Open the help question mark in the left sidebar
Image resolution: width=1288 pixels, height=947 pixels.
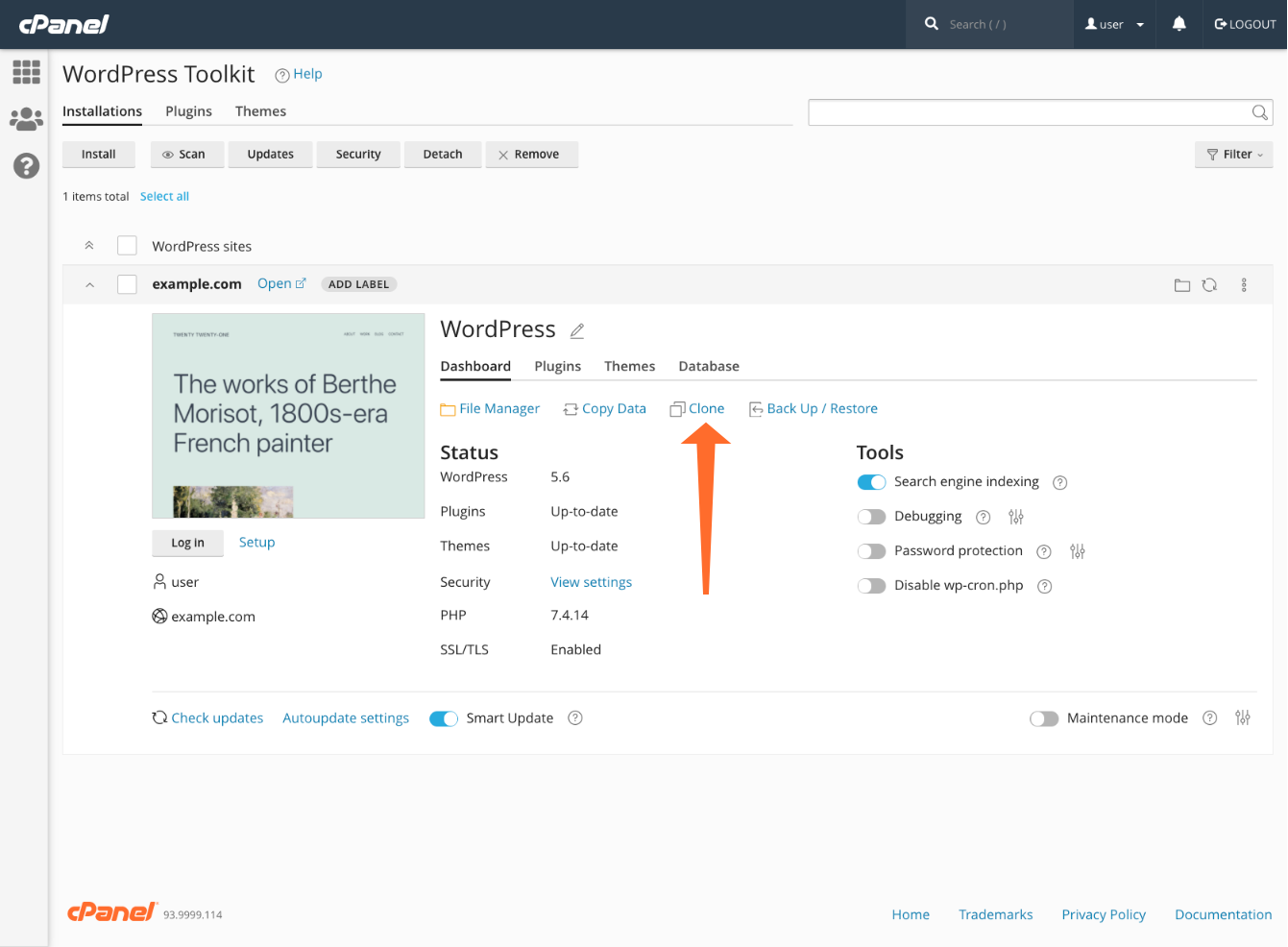26,165
